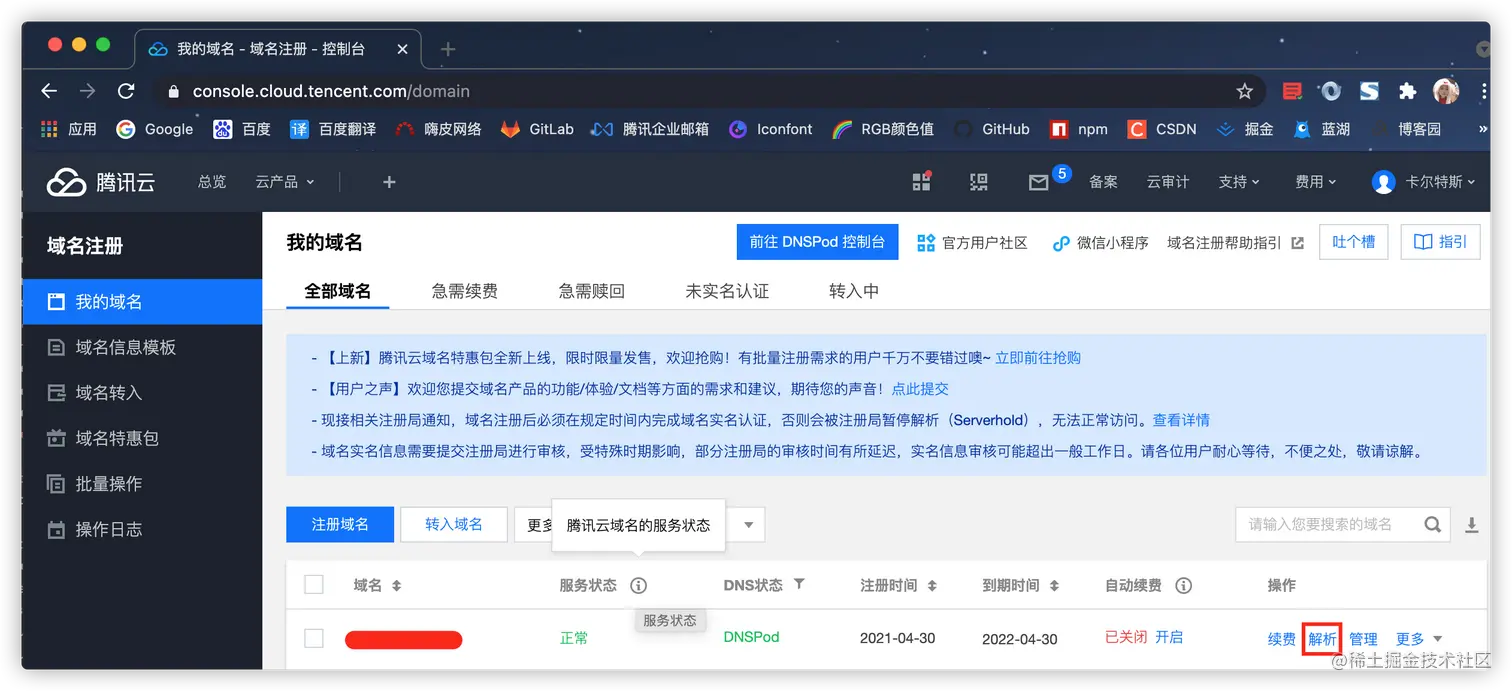The width and height of the screenshot is (1512, 691).
Task: Click the Tencent Cloud logo
Action: (x=101, y=182)
